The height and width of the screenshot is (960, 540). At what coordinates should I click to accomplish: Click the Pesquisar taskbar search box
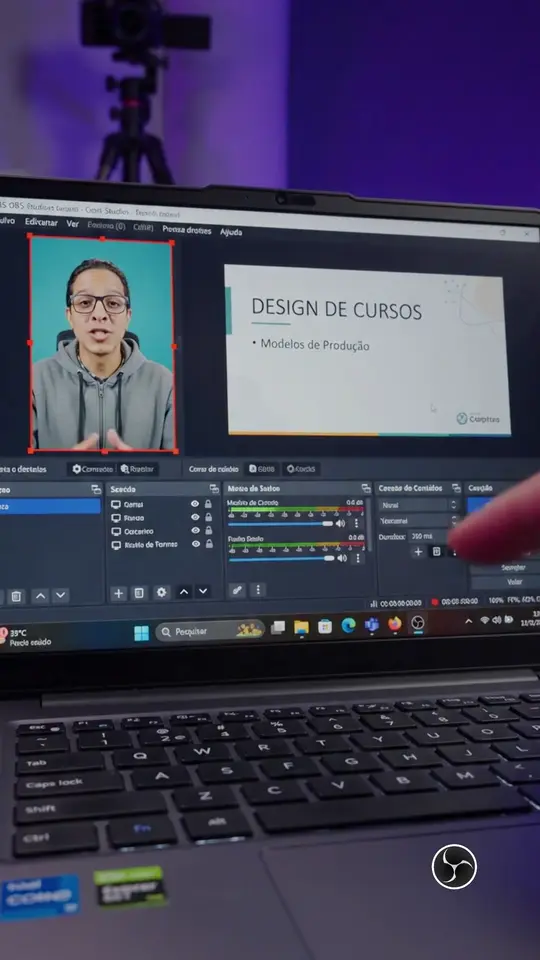[209, 631]
